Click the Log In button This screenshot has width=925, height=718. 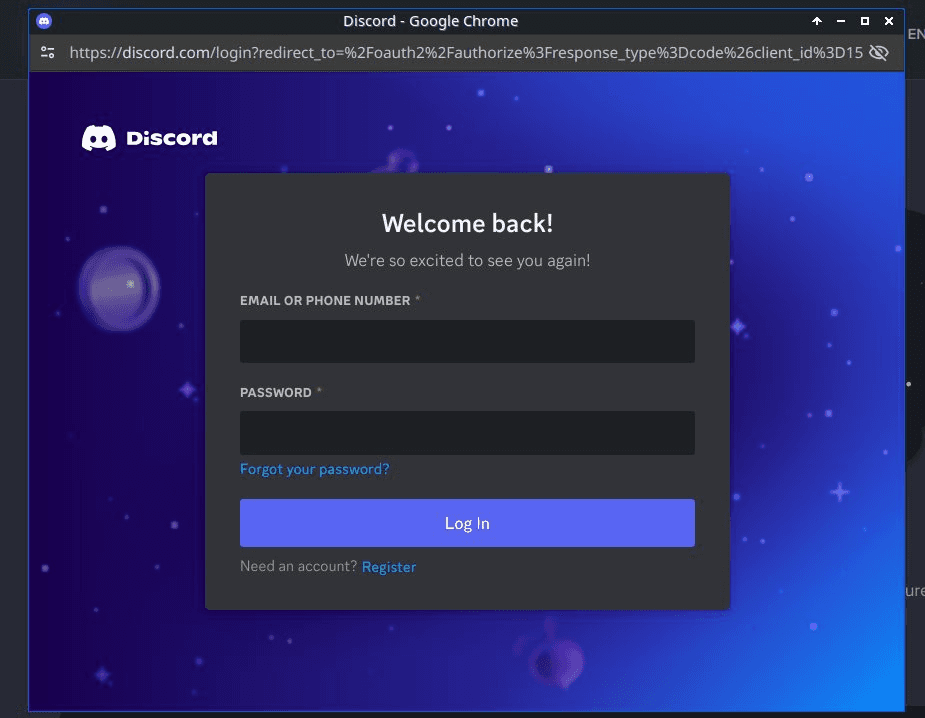467,523
